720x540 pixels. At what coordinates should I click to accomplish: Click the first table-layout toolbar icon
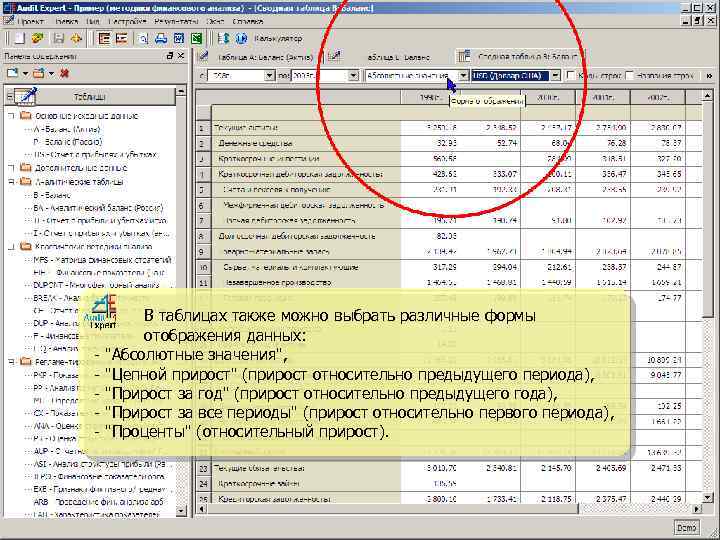click(x=104, y=39)
